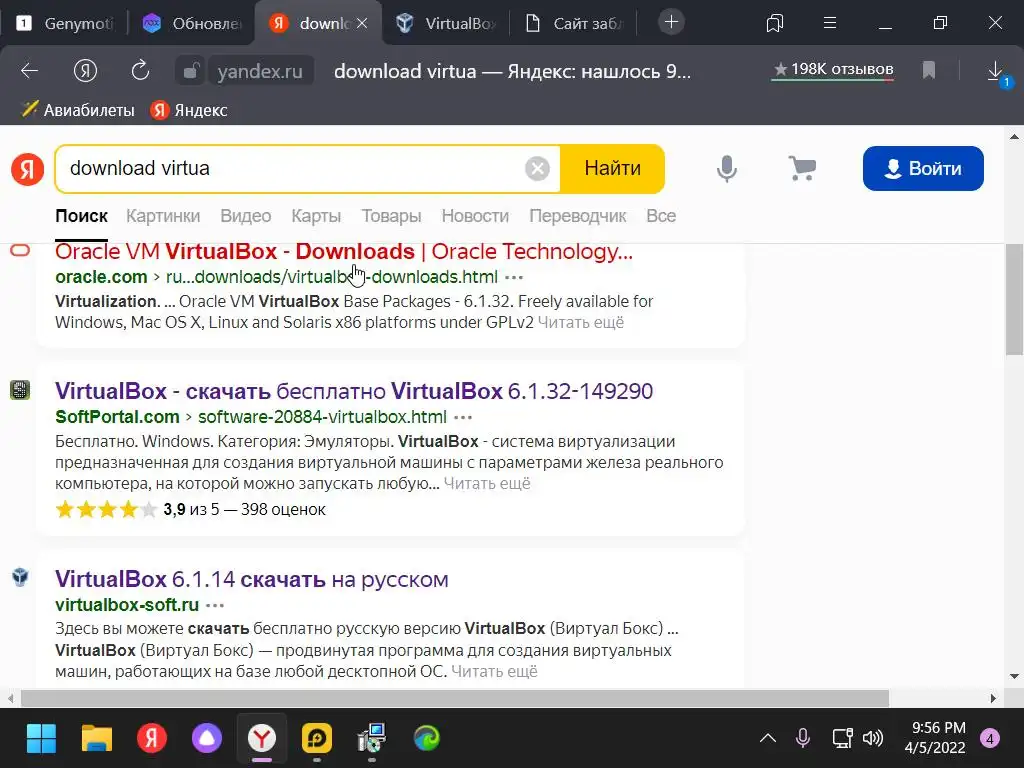Click the SoftPortal result favicon
Image resolution: width=1024 pixels, height=768 pixels.
[20, 390]
